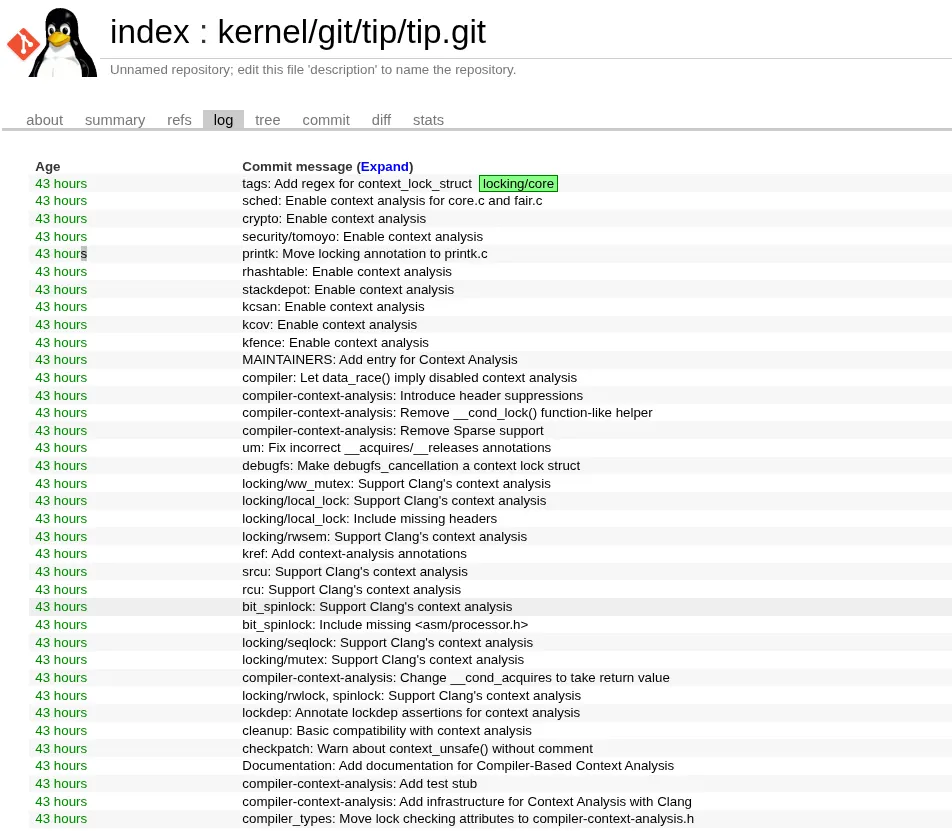This screenshot has height=831, width=952.
Task: Open the about page
Action: pos(44,119)
